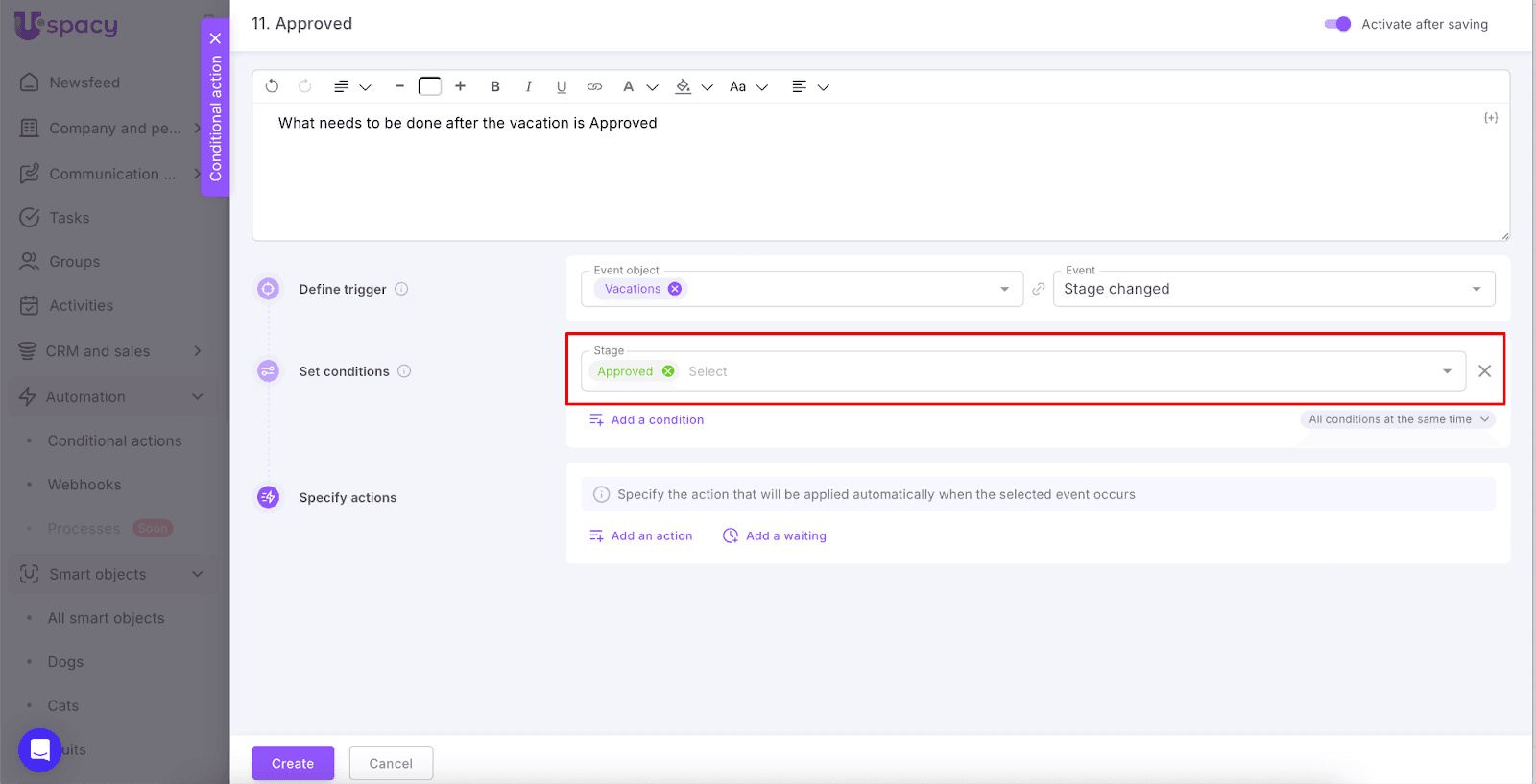Remove the Approved stage tag

[x=668, y=371]
